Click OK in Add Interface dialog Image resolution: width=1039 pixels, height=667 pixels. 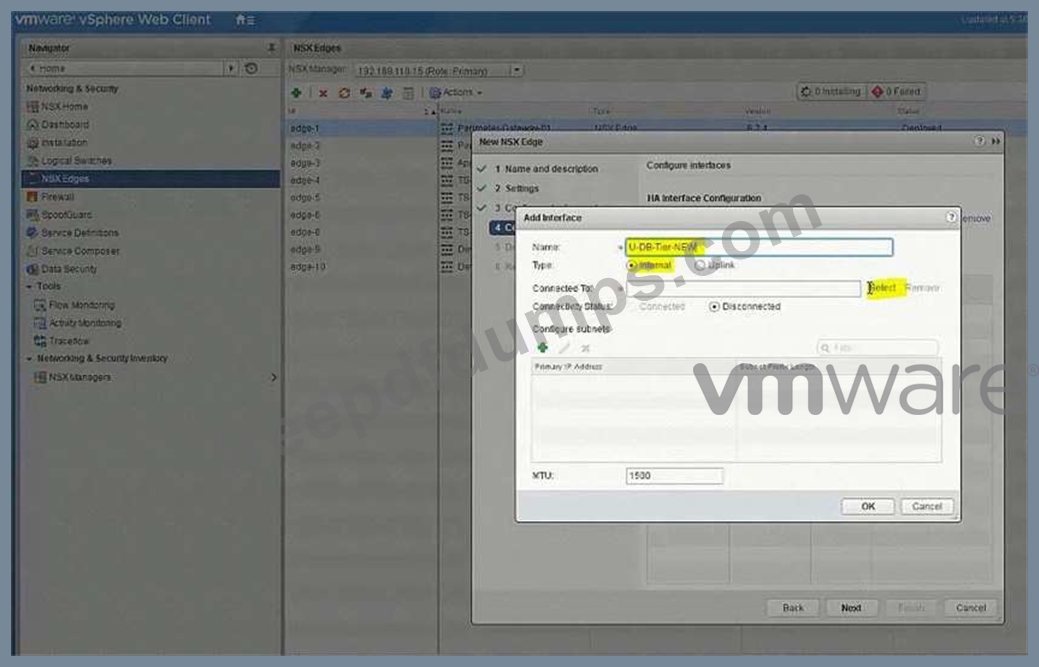tap(867, 506)
